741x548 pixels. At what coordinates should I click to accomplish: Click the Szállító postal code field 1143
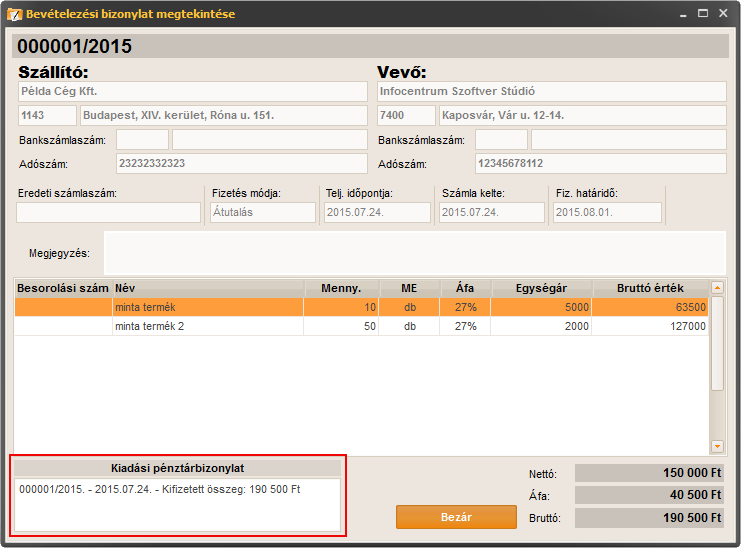coord(47,115)
